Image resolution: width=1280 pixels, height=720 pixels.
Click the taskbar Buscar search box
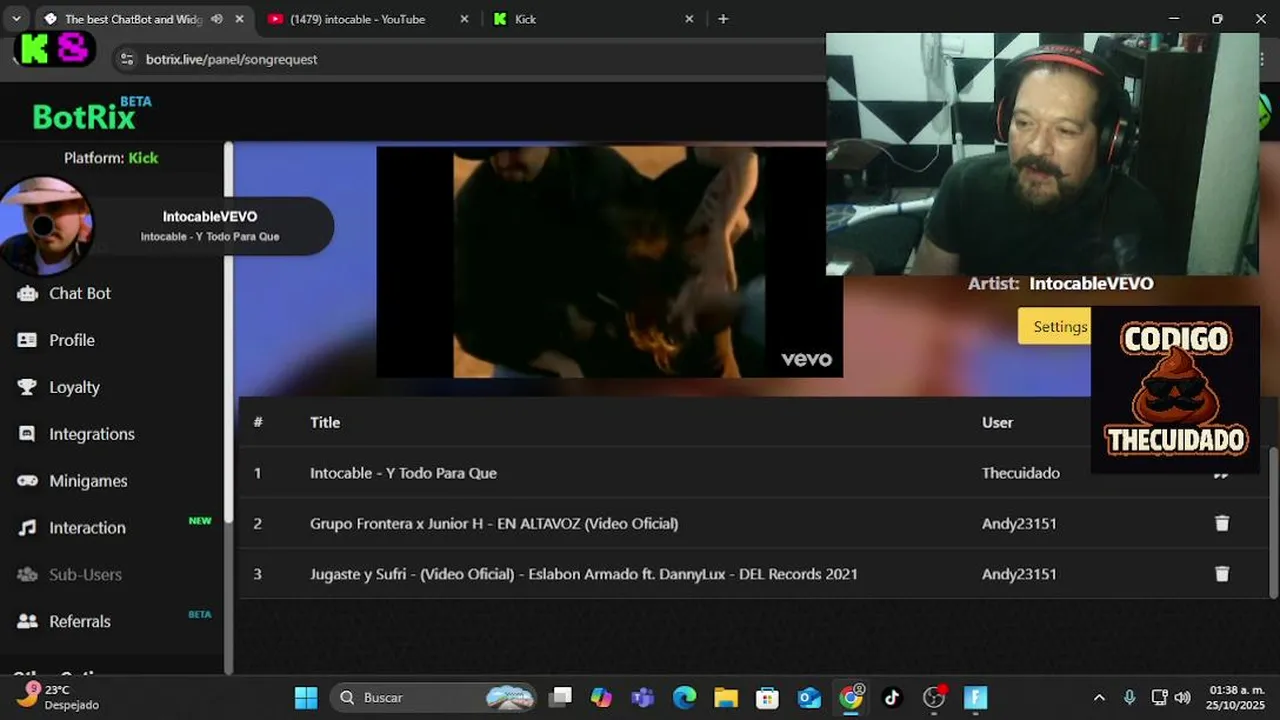(x=432, y=697)
